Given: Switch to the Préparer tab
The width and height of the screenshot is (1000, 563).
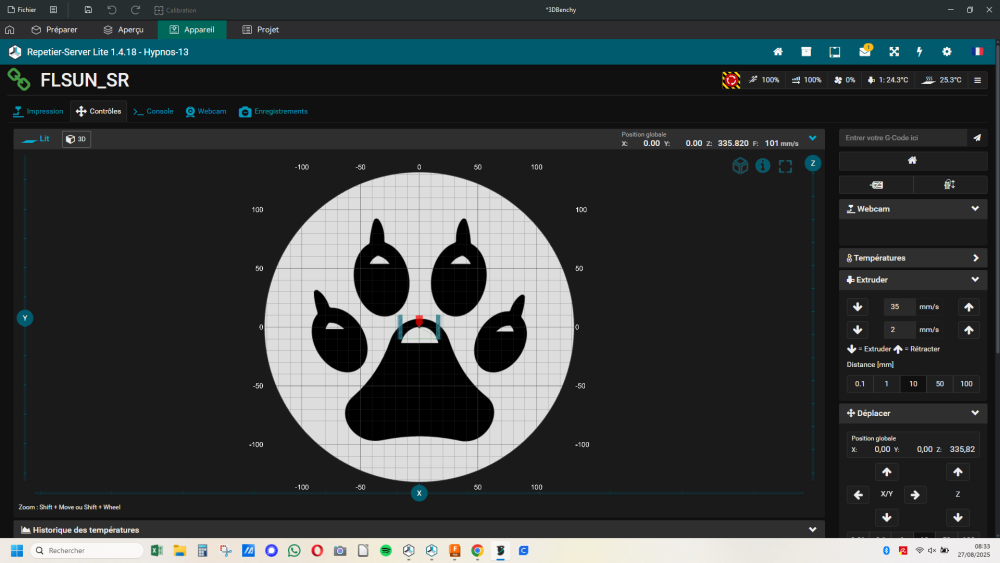Looking at the screenshot, I should 54,30.
